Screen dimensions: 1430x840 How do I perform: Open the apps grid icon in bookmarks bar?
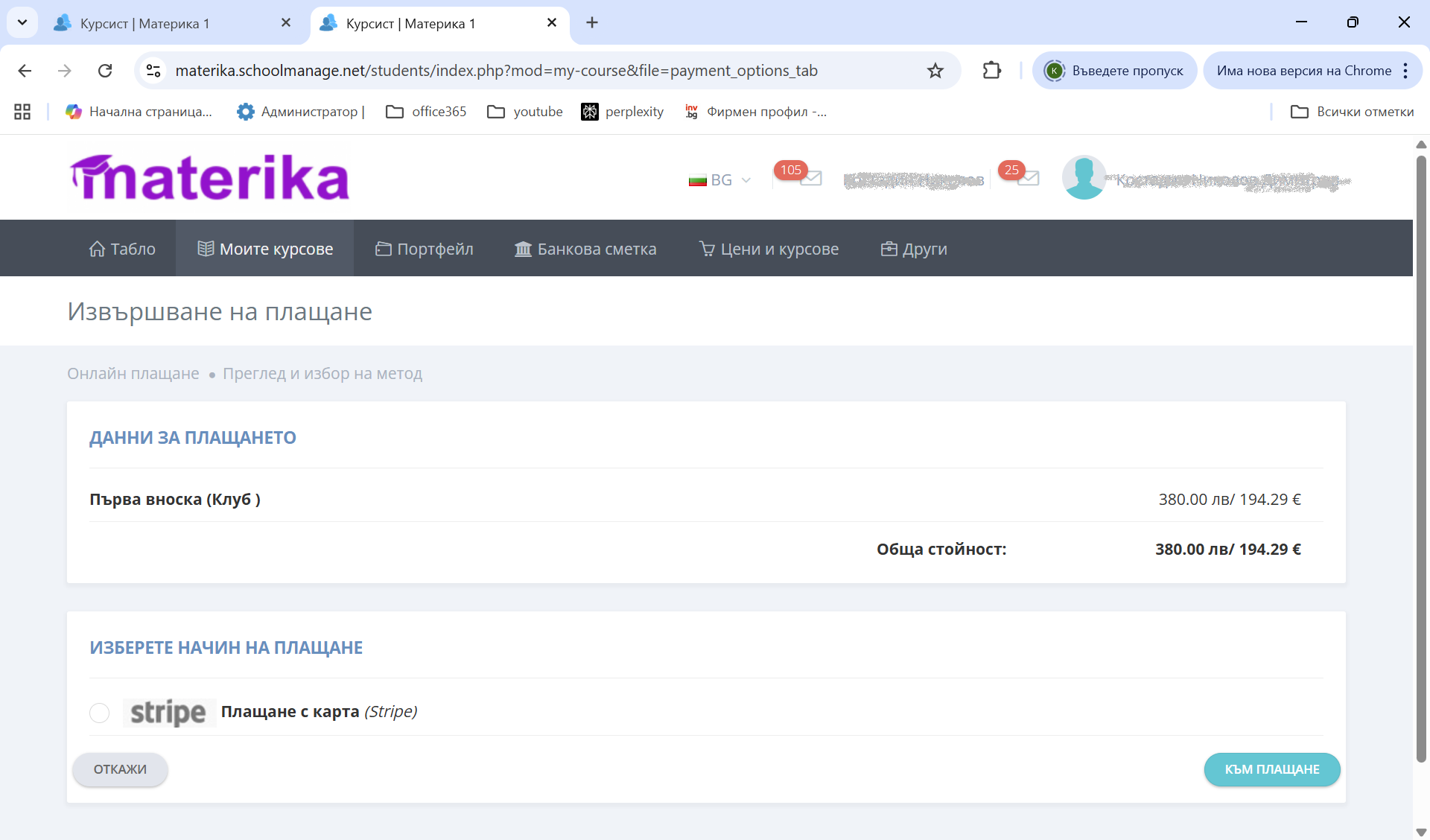(x=22, y=112)
